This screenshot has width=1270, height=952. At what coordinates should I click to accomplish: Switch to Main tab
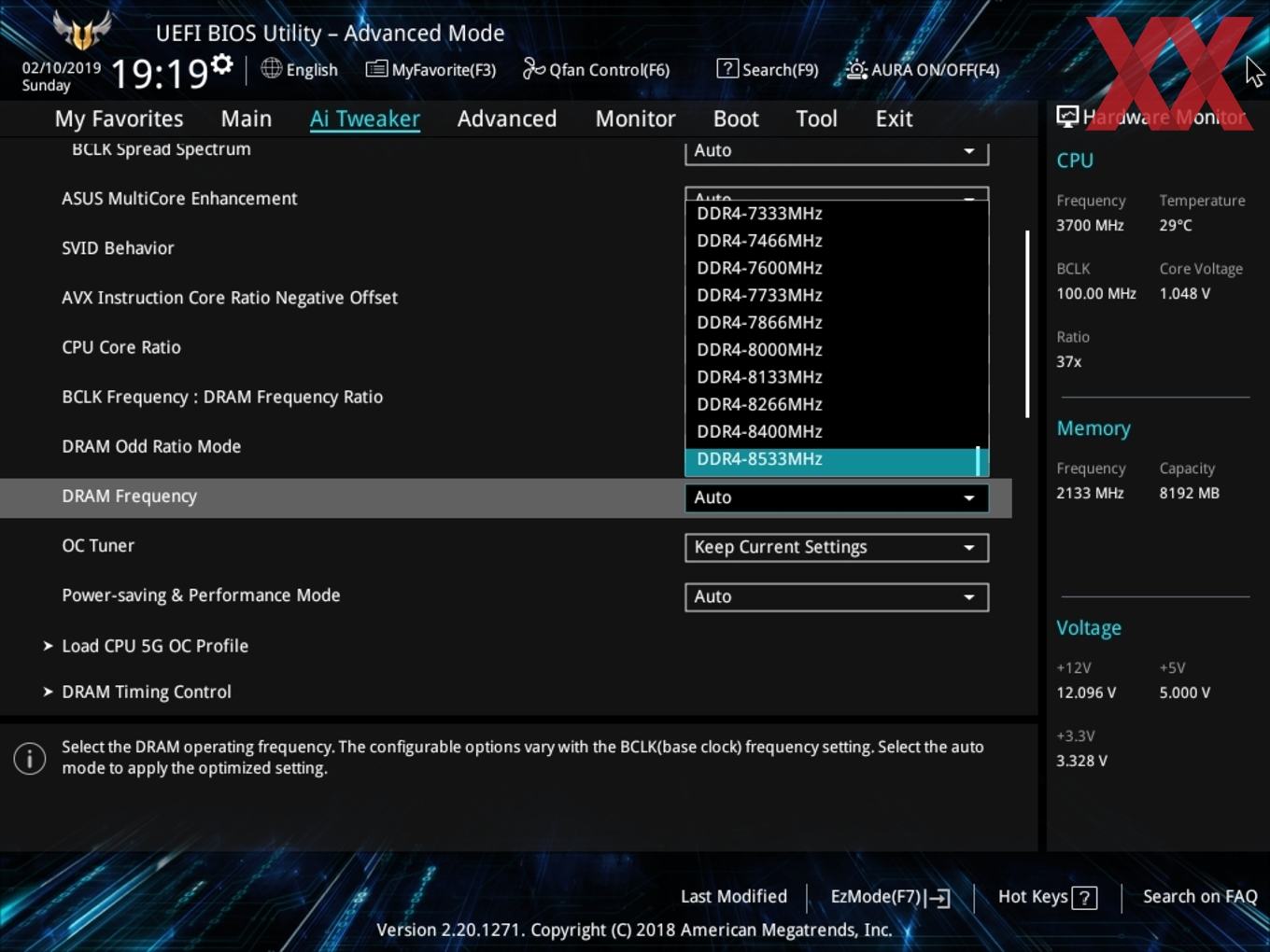point(247,119)
